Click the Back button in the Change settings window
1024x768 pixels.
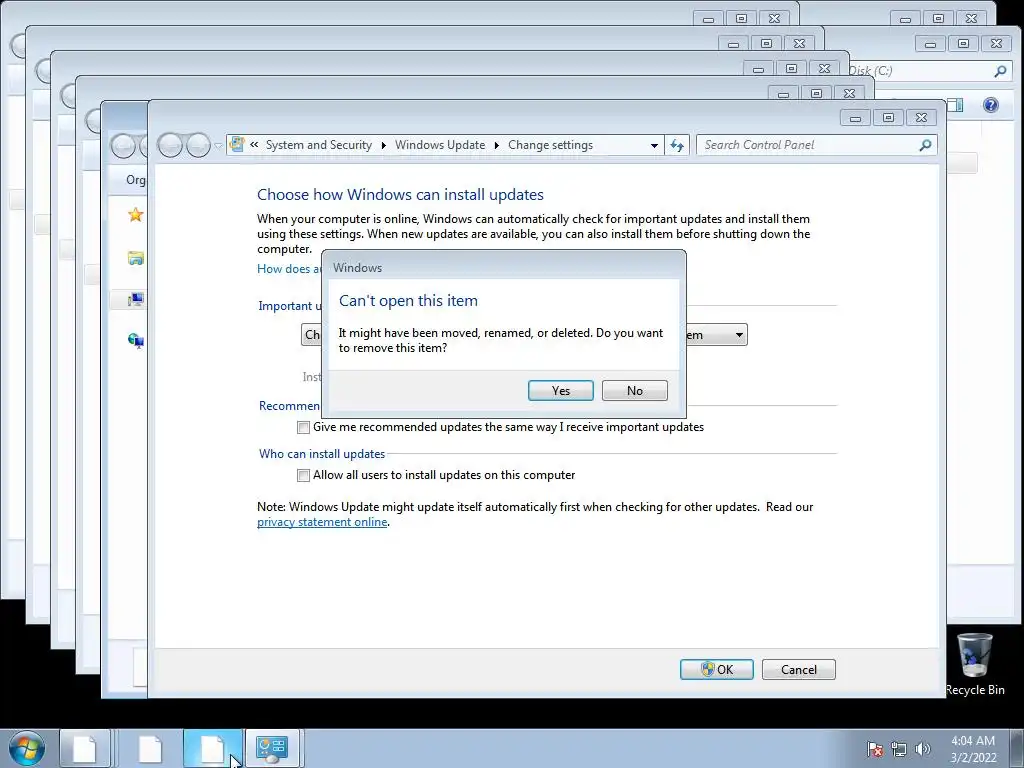(x=170, y=145)
